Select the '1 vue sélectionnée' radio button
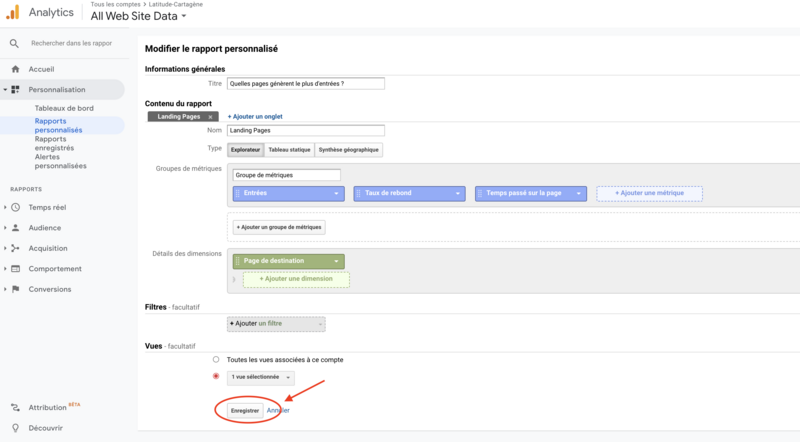The width and height of the screenshot is (800, 442). pos(216,377)
